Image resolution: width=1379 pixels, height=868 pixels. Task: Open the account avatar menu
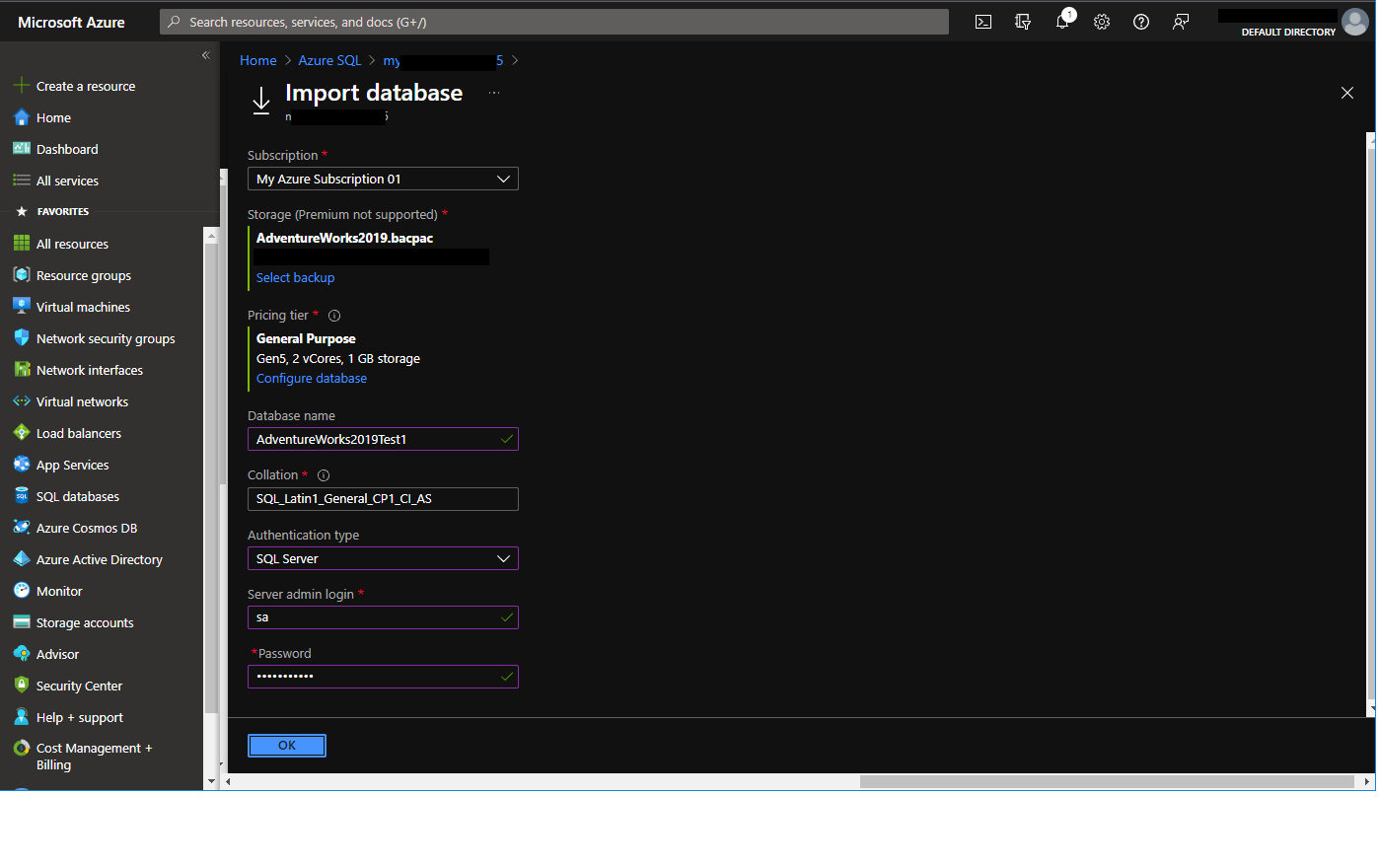[x=1355, y=22]
